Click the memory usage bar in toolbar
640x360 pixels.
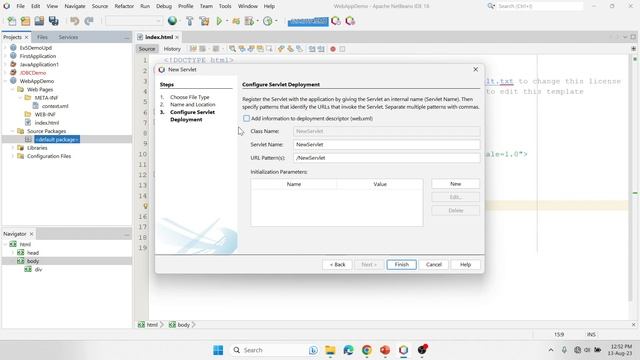pos(308,22)
